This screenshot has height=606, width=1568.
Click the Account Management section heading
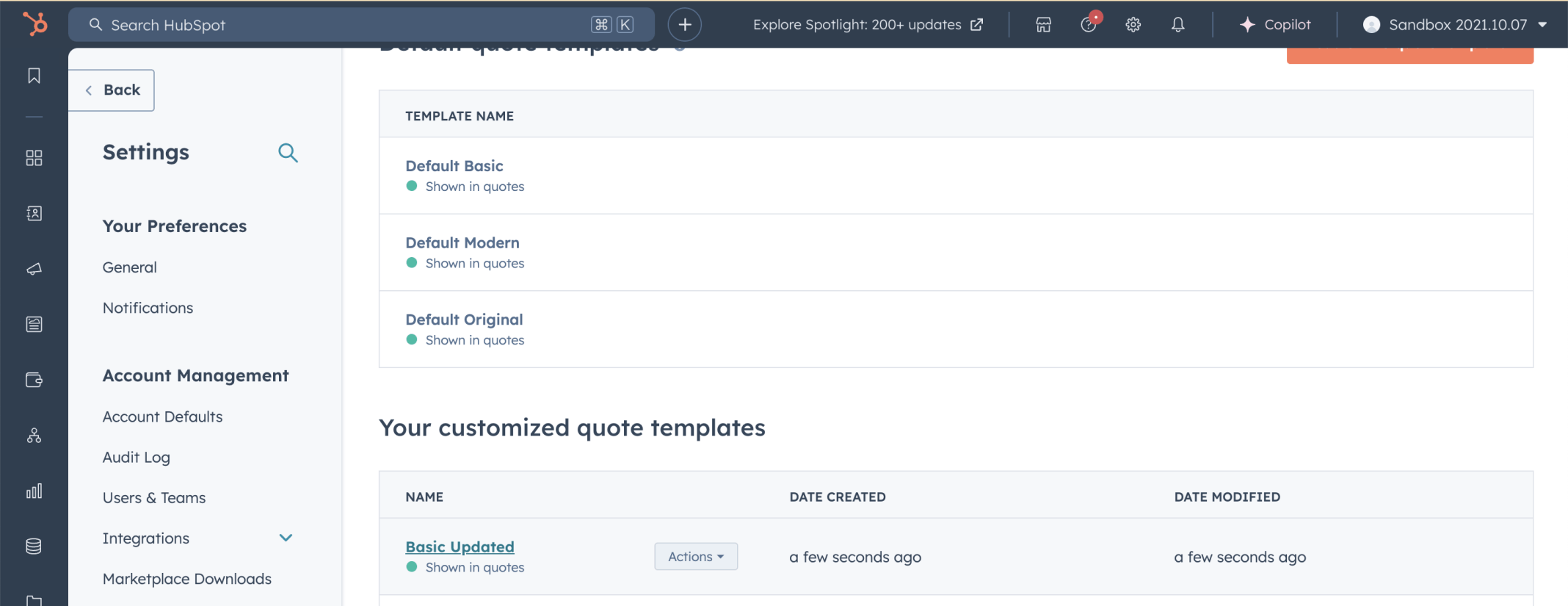(196, 375)
